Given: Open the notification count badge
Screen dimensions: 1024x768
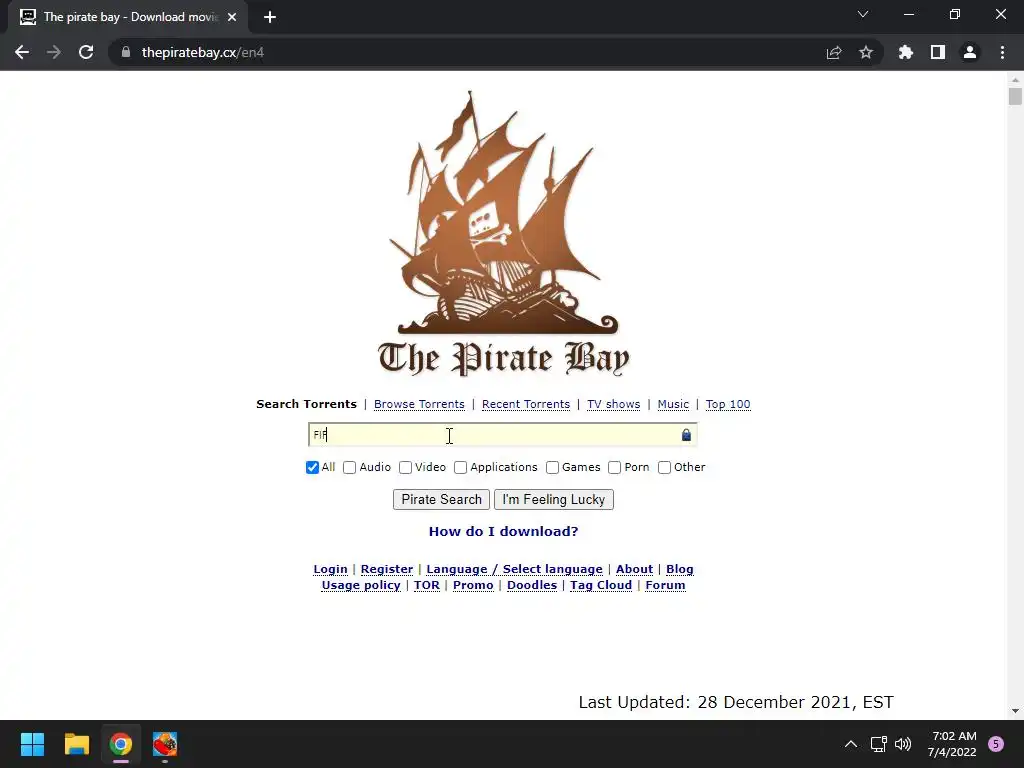Looking at the screenshot, I should [996, 744].
